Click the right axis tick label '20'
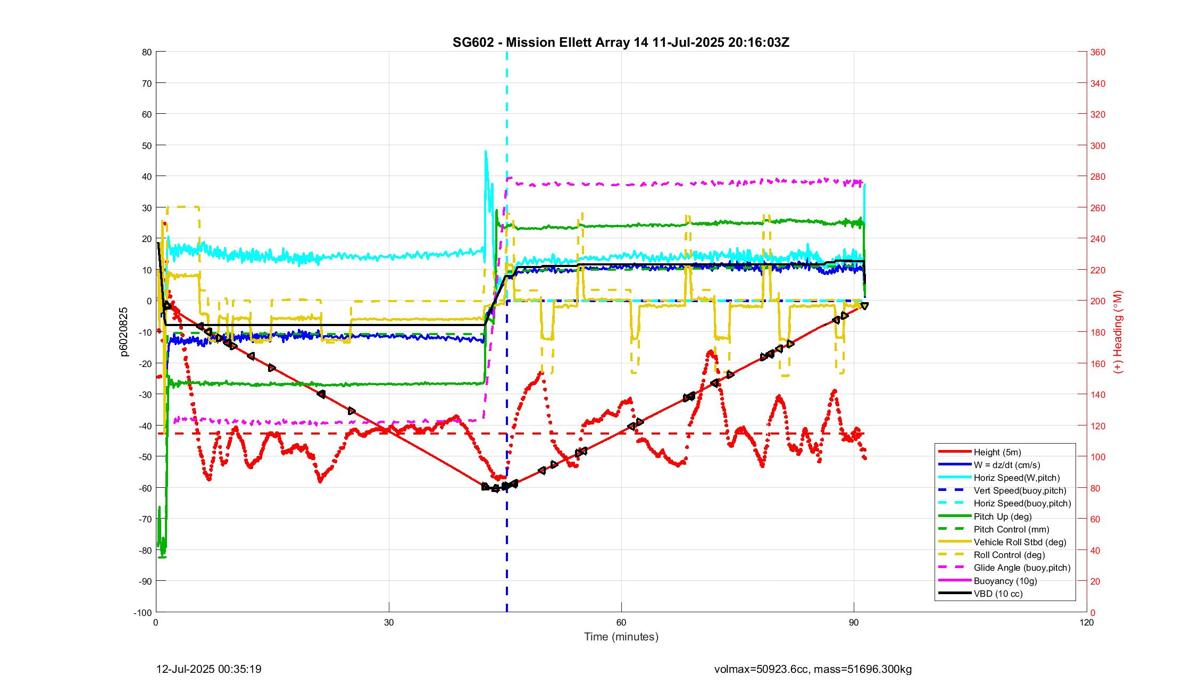Image resolution: width=1200 pixels, height=688 pixels. [1096, 581]
